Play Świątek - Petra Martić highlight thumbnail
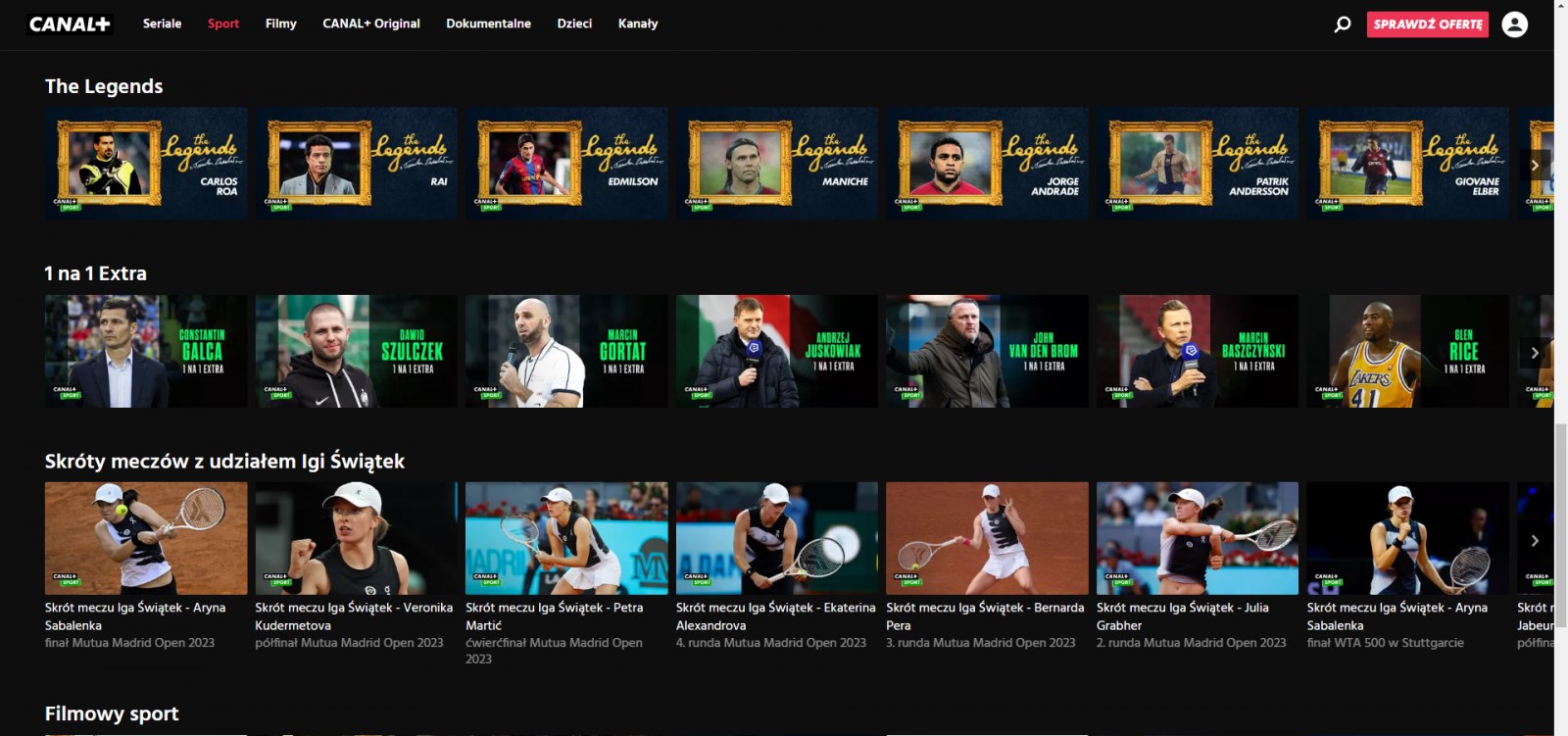Image resolution: width=1568 pixels, height=736 pixels. (x=566, y=538)
